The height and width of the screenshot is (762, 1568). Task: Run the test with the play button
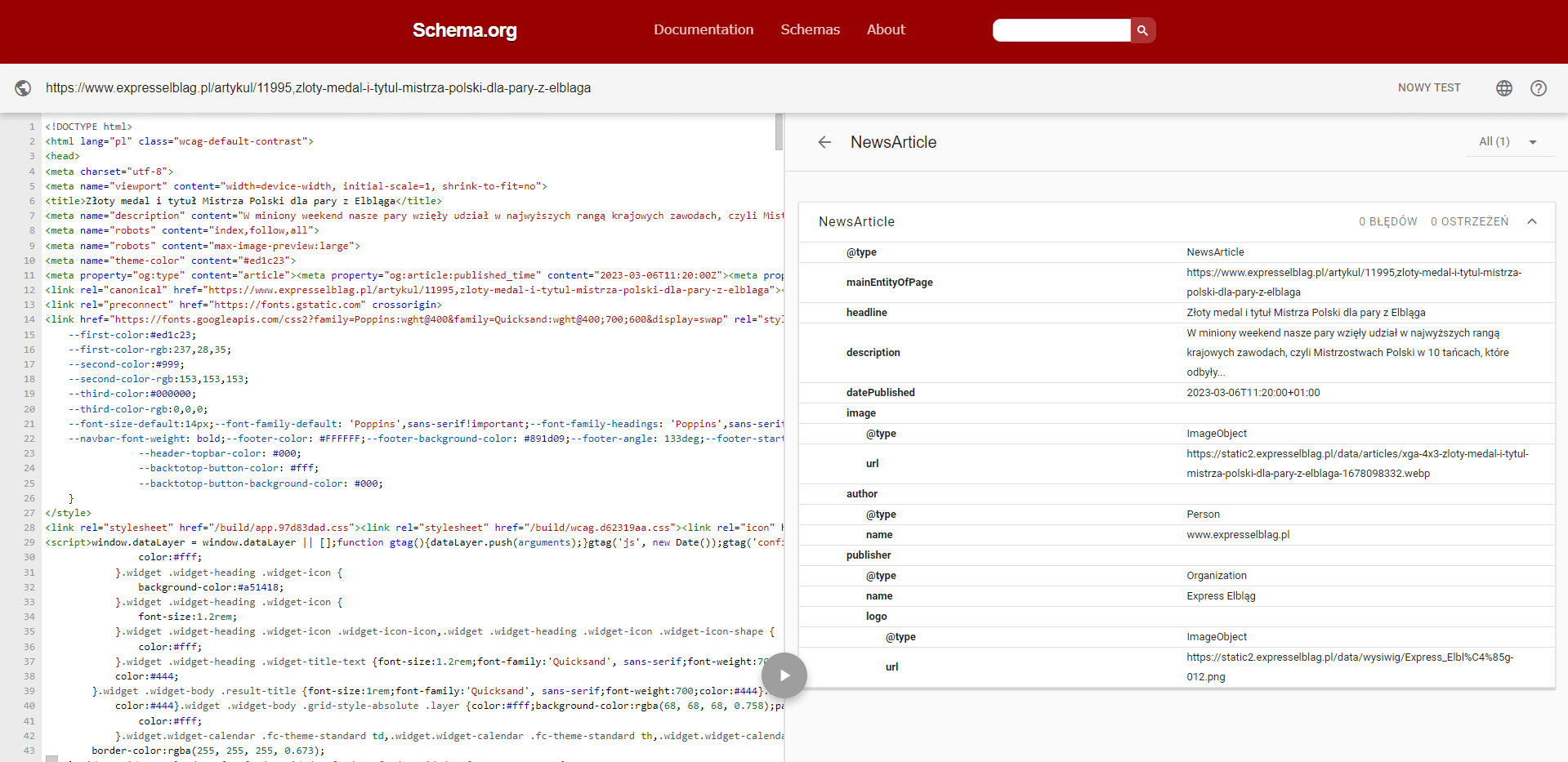point(784,675)
